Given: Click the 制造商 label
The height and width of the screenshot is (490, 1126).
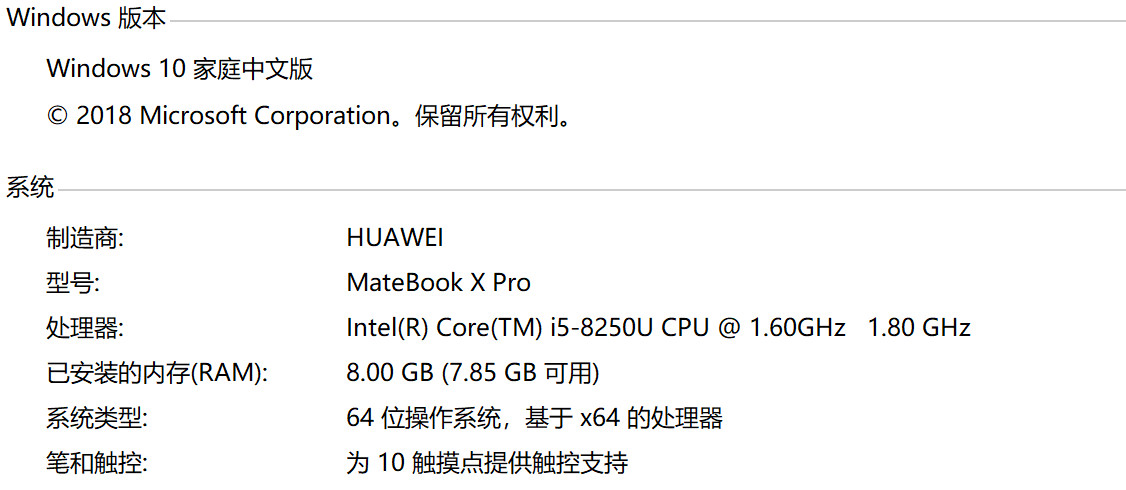Looking at the screenshot, I should [85, 238].
